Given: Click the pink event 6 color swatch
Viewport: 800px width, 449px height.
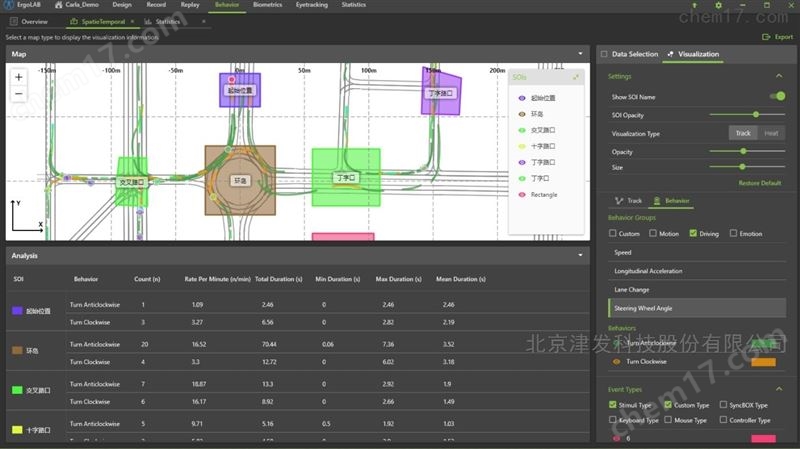Looking at the screenshot, I should pos(763,438).
